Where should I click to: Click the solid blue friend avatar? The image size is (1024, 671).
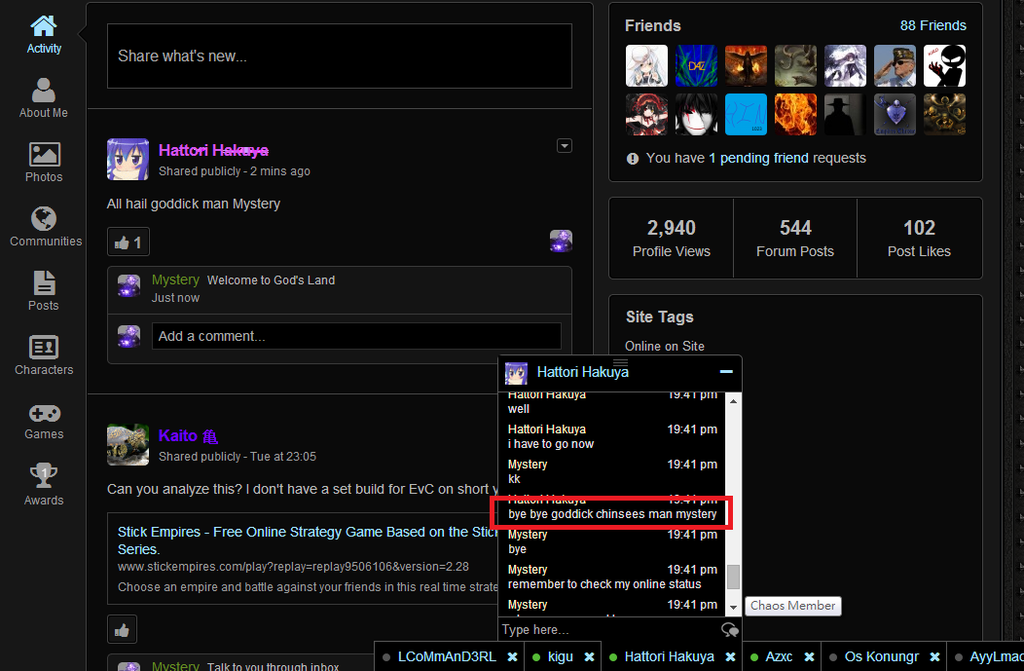[746, 114]
